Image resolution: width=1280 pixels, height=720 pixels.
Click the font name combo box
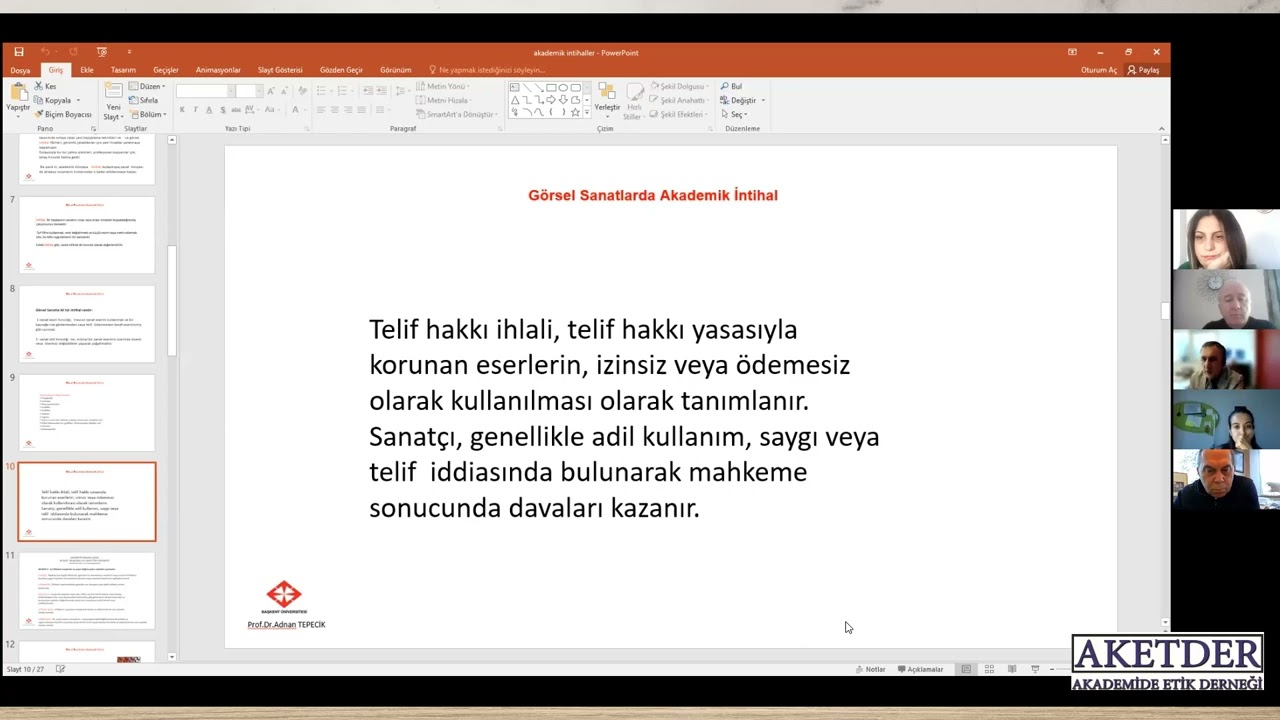click(x=205, y=91)
